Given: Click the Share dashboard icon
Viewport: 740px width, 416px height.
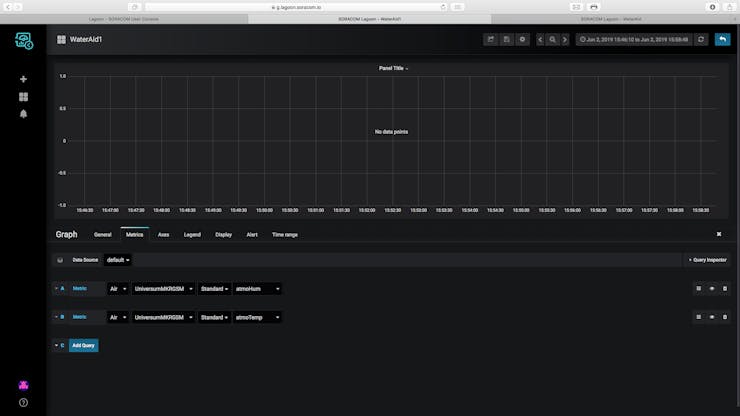Looking at the screenshot, I should (x=491, y=40).
